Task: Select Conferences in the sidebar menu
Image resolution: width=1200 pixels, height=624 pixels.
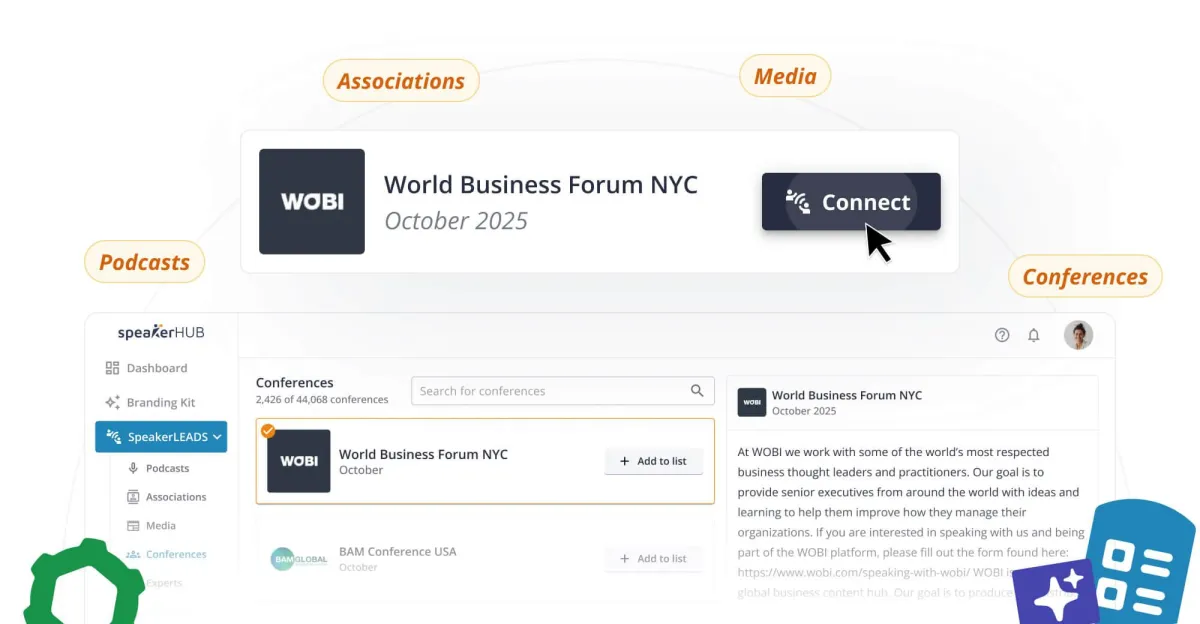Action: coord(175,553)
